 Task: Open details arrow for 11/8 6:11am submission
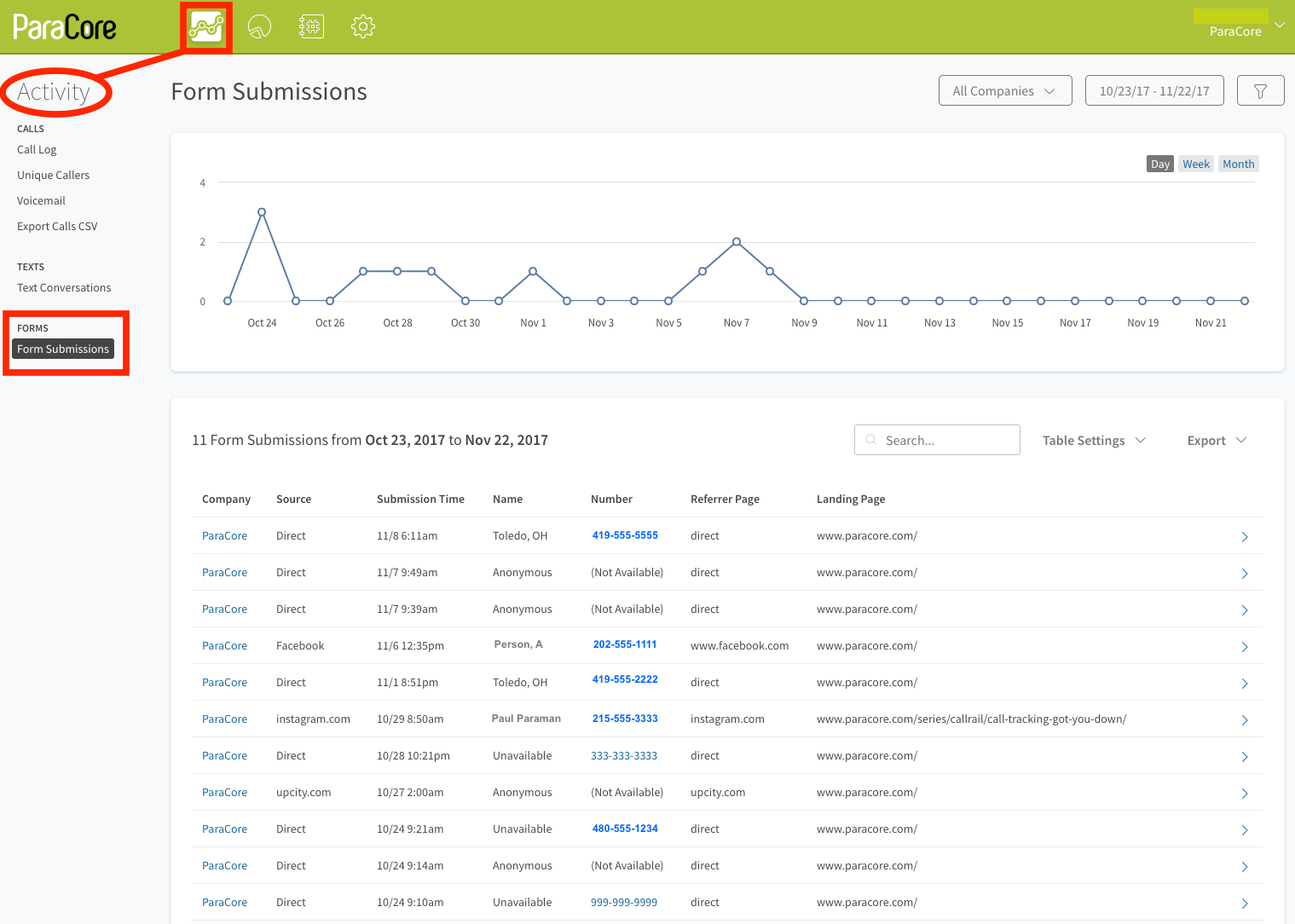tap(1245, 537)
